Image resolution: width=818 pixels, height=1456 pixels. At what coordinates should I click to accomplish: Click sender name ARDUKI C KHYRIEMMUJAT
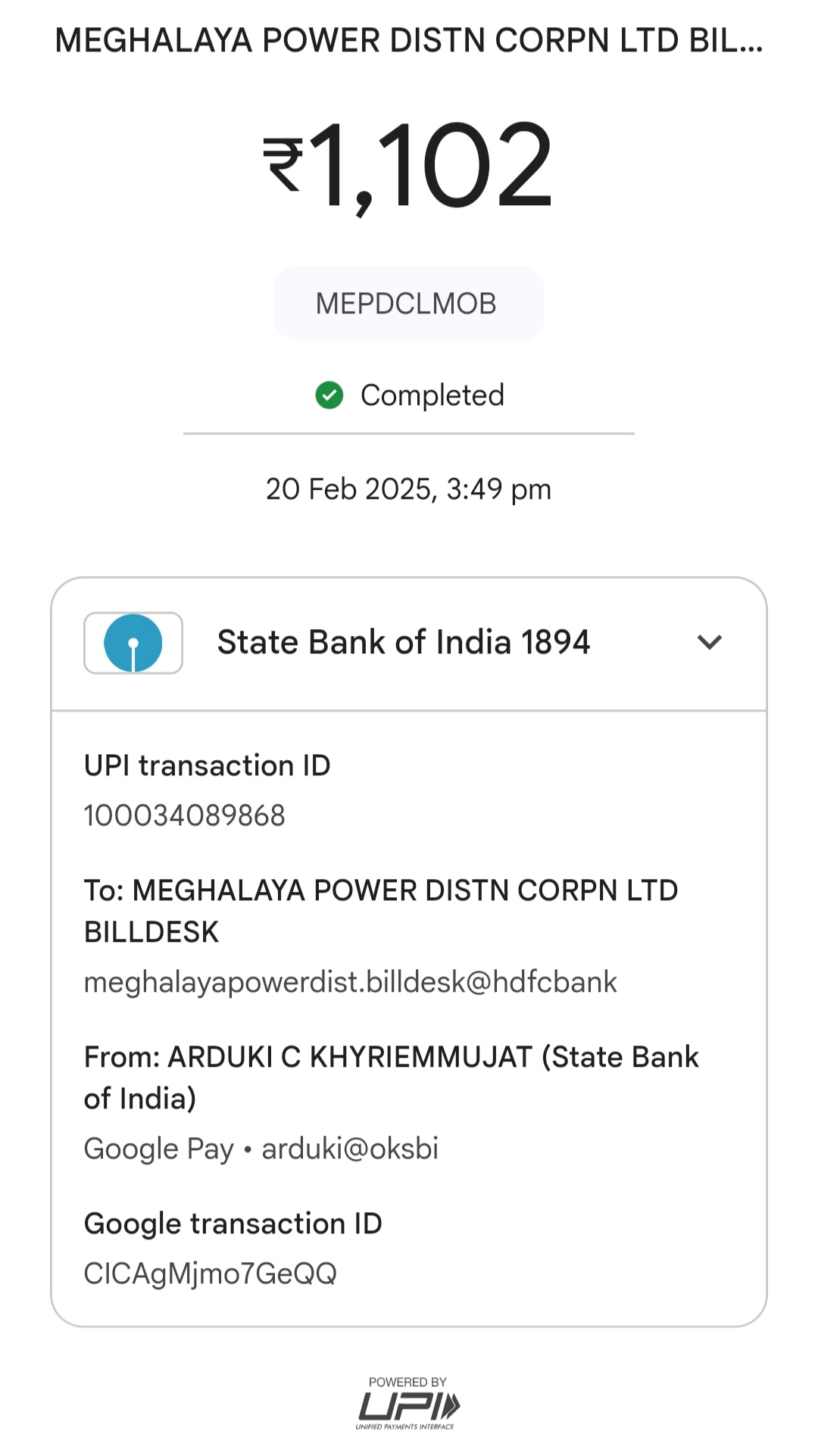pyautogui.click(x=350, y=1057)
